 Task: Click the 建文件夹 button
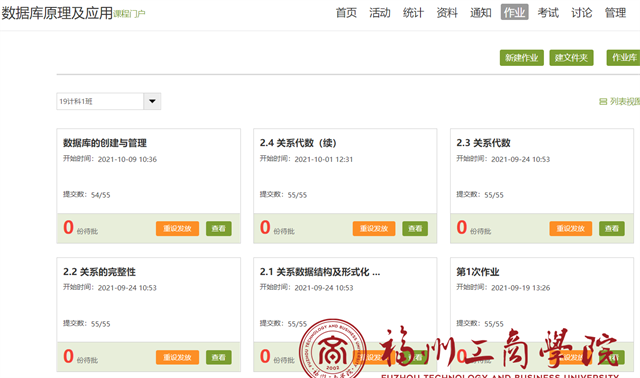click(x=571, y=58)
